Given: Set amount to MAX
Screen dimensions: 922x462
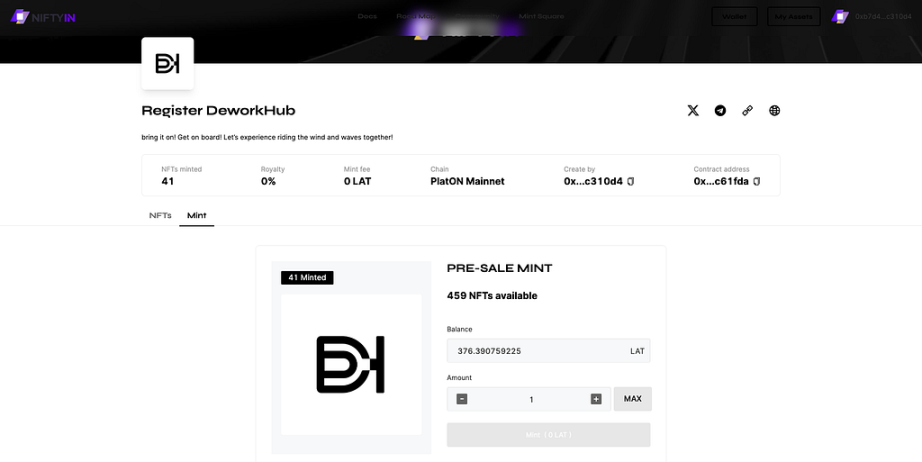Looking at the screenshot, I should pyautogui.click(x=633, y=399).
